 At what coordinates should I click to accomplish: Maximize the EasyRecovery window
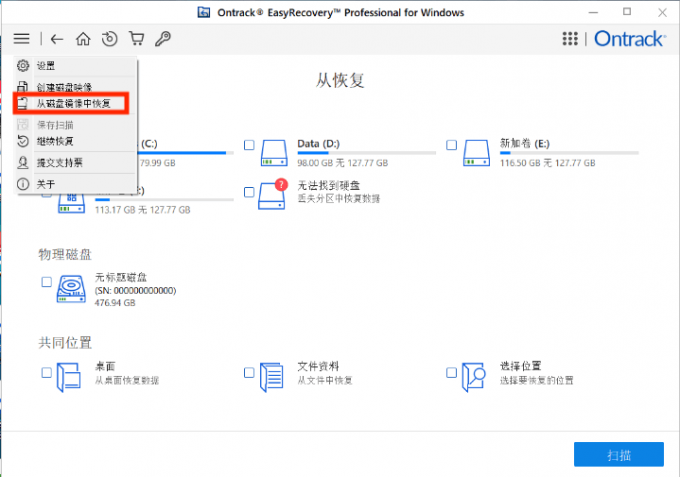click(x=627, y=12)
